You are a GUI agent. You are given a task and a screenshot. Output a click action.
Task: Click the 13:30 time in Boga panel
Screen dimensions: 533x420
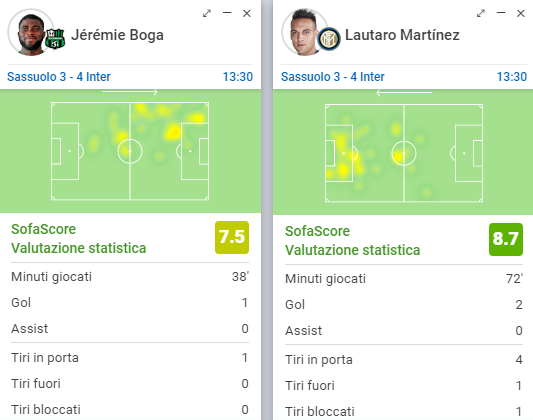point(238,77)
